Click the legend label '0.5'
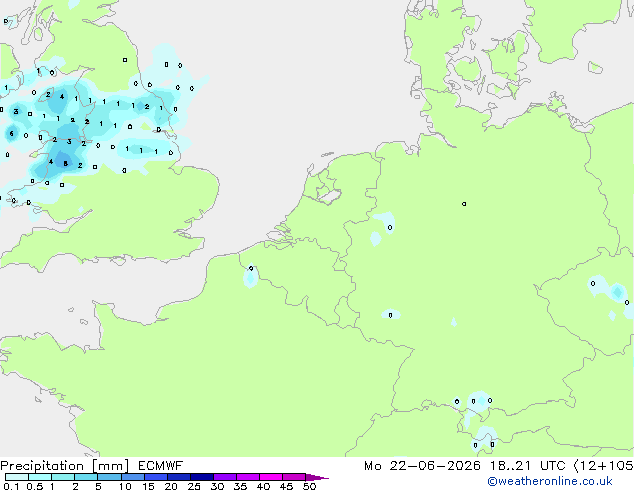Viewport: 634px width, 490px height. tap(35, 486)
